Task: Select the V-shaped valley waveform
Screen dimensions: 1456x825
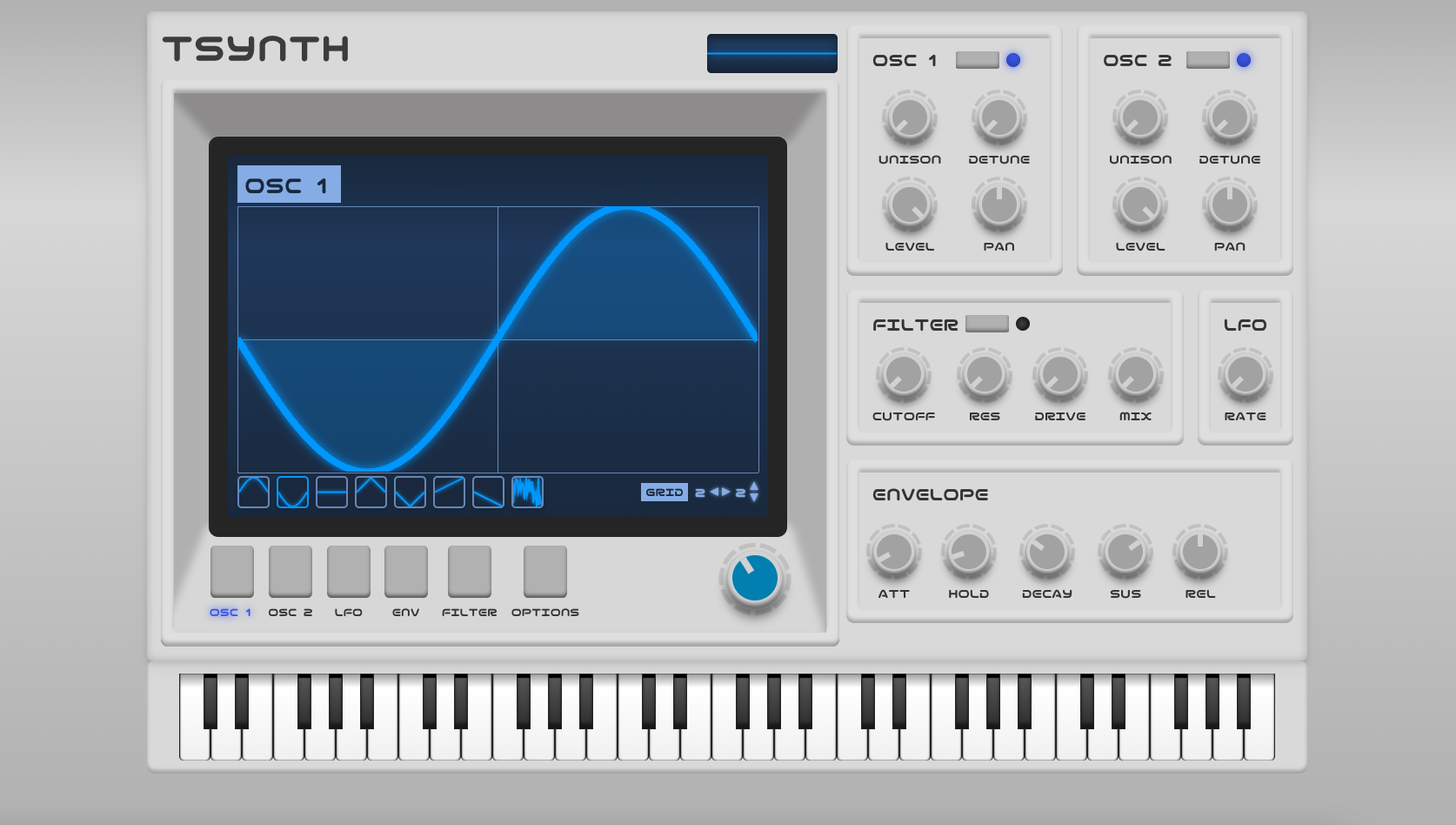Action: 410,493
